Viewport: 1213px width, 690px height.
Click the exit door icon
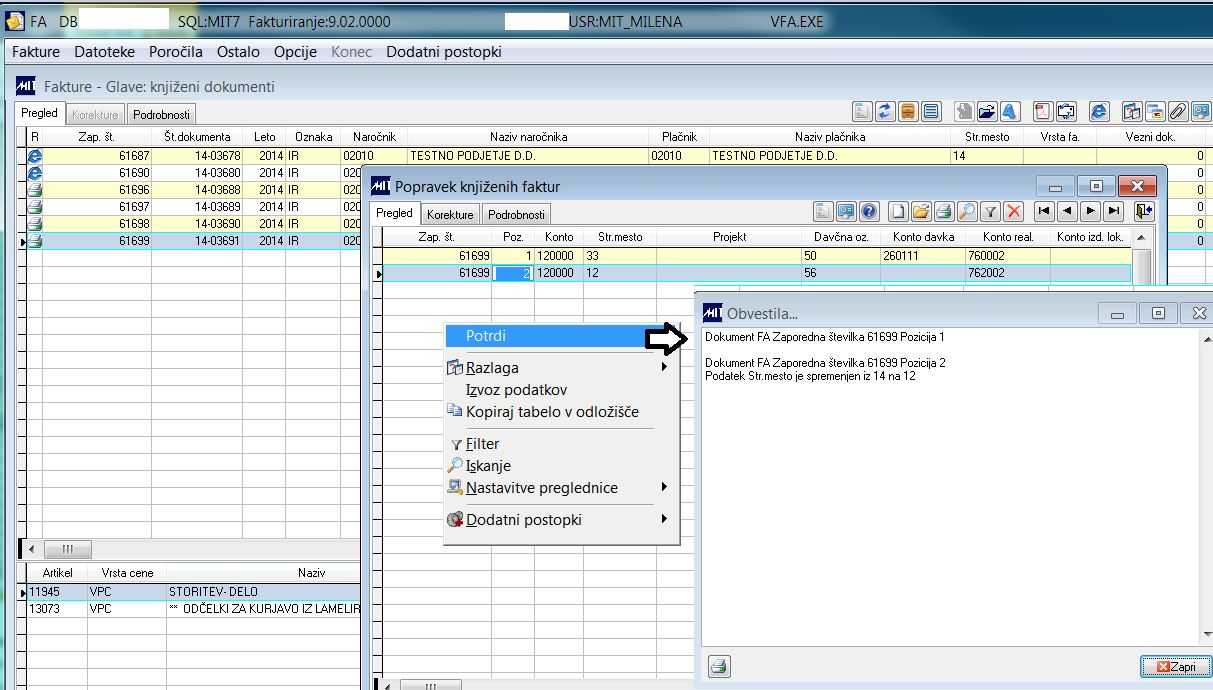coord(1143,211)
